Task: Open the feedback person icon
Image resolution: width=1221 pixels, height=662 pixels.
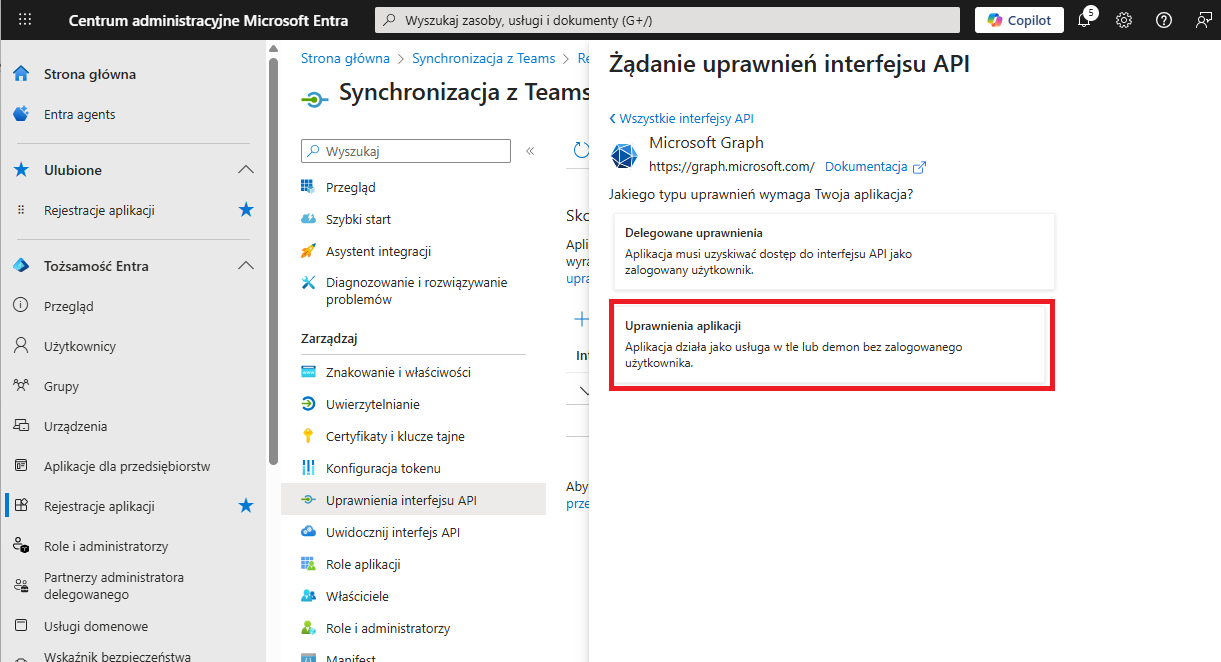Action: pyautogui.click(x=1203, y=20)
